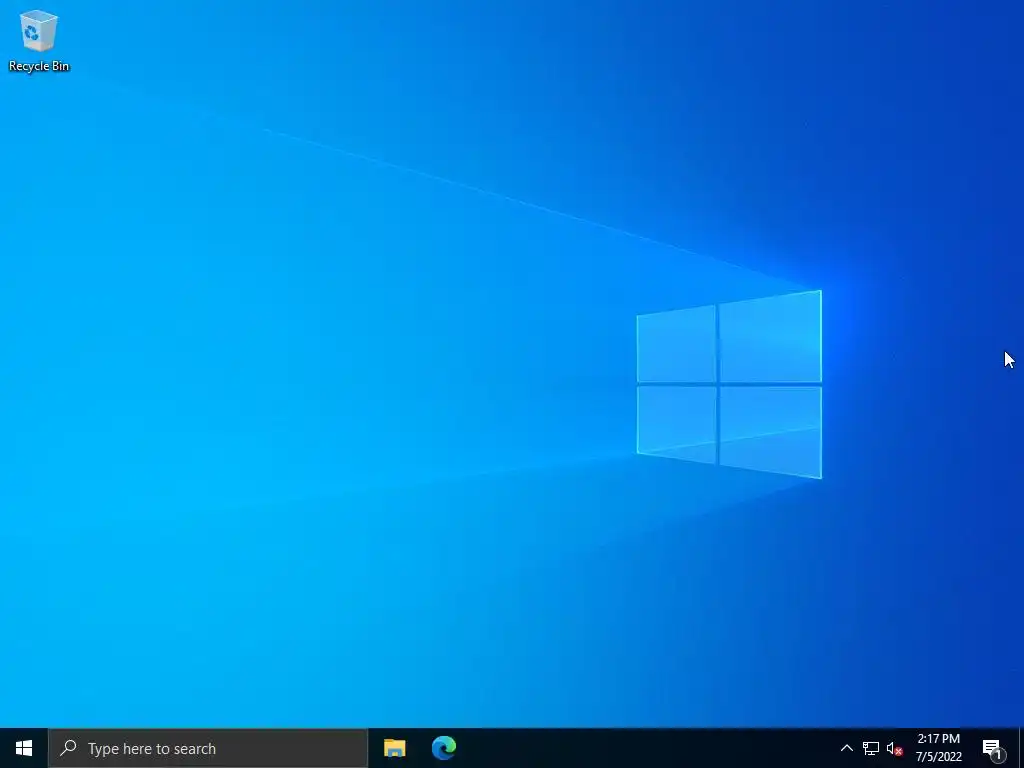Launch Microsoft Edge from the taskbar
Viewport: 1024px width, 768px height.
444,748
